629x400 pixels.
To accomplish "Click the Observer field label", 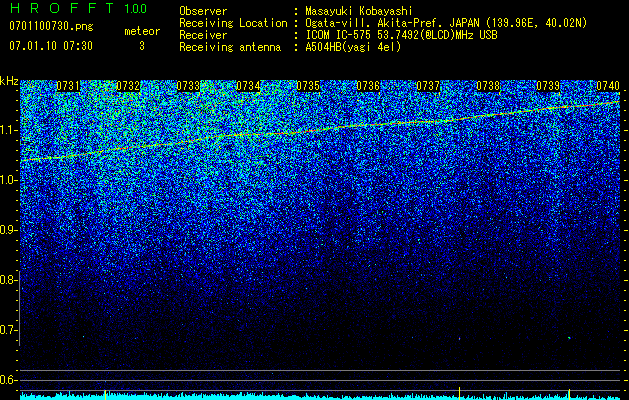I will coord(203,11).
